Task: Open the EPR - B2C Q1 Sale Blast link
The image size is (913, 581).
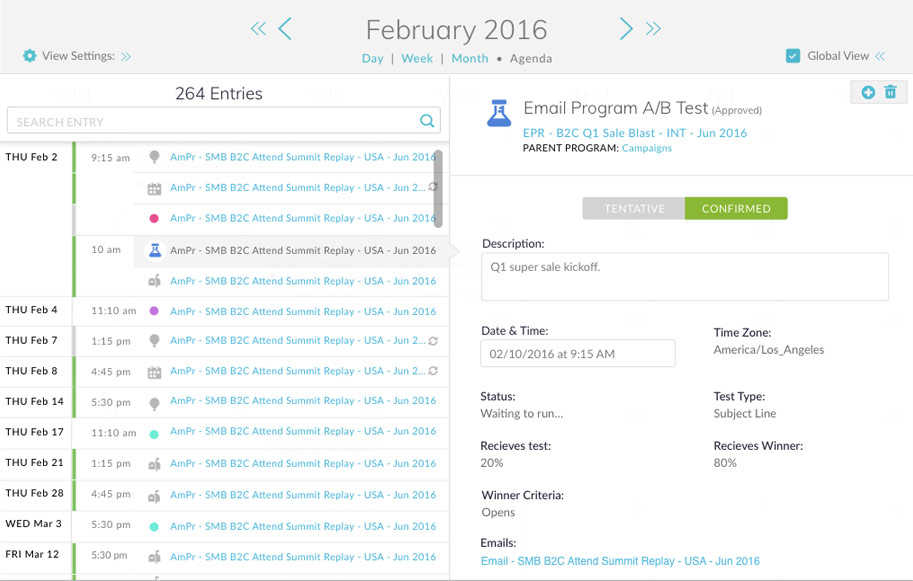Action: 634,132
